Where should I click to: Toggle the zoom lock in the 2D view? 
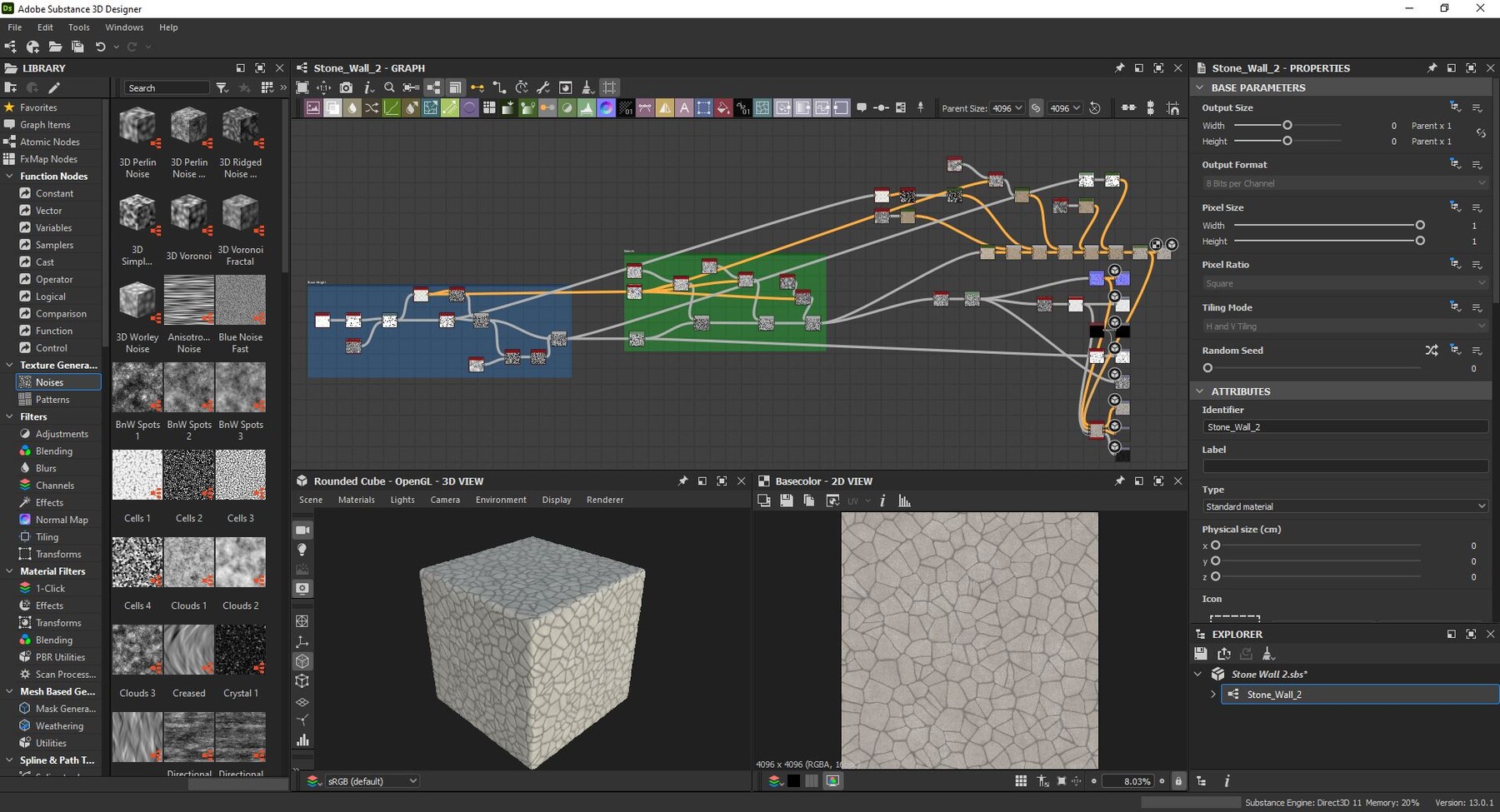(x=1178, y=781)
